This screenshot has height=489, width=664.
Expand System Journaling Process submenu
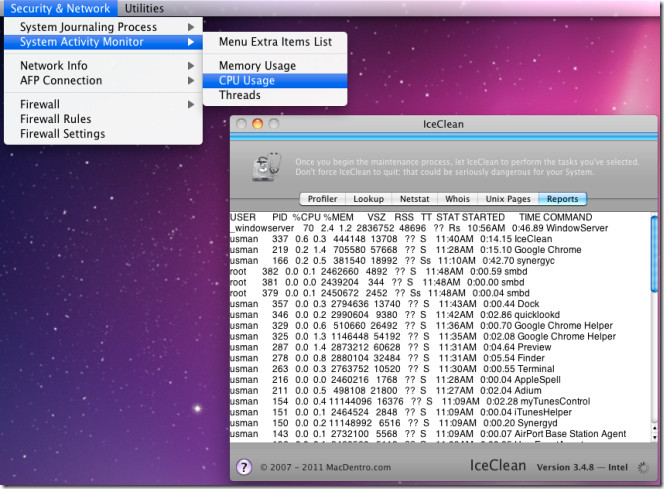103,27
